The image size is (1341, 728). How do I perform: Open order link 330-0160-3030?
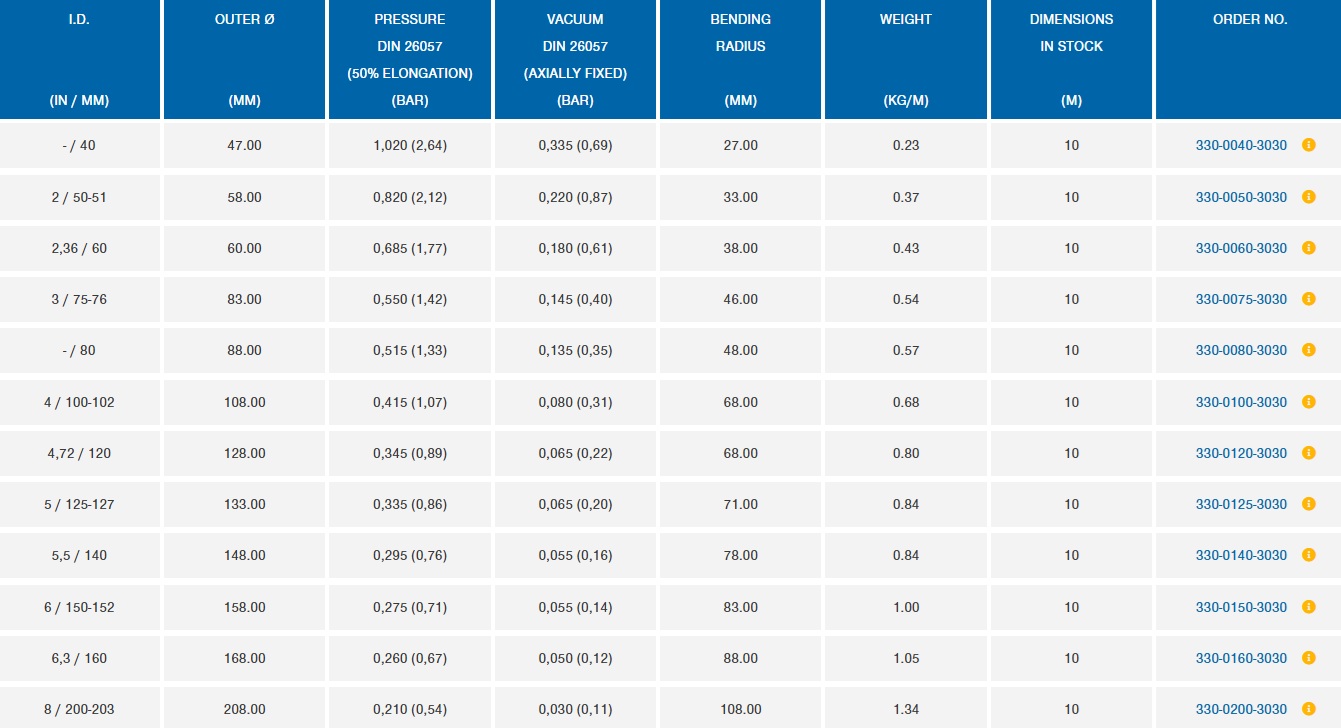pos(1241,658)
